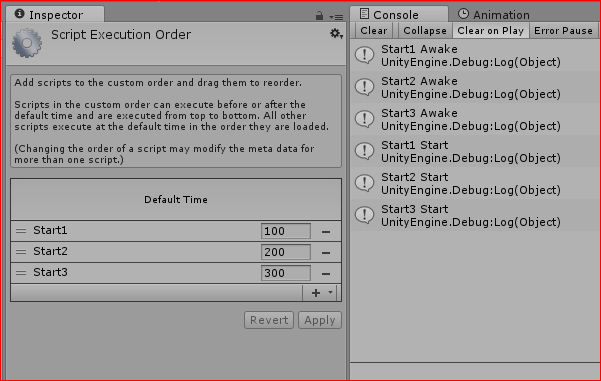Switch to the Animation tab
This screenshot has height=381, width=601.
494,15
